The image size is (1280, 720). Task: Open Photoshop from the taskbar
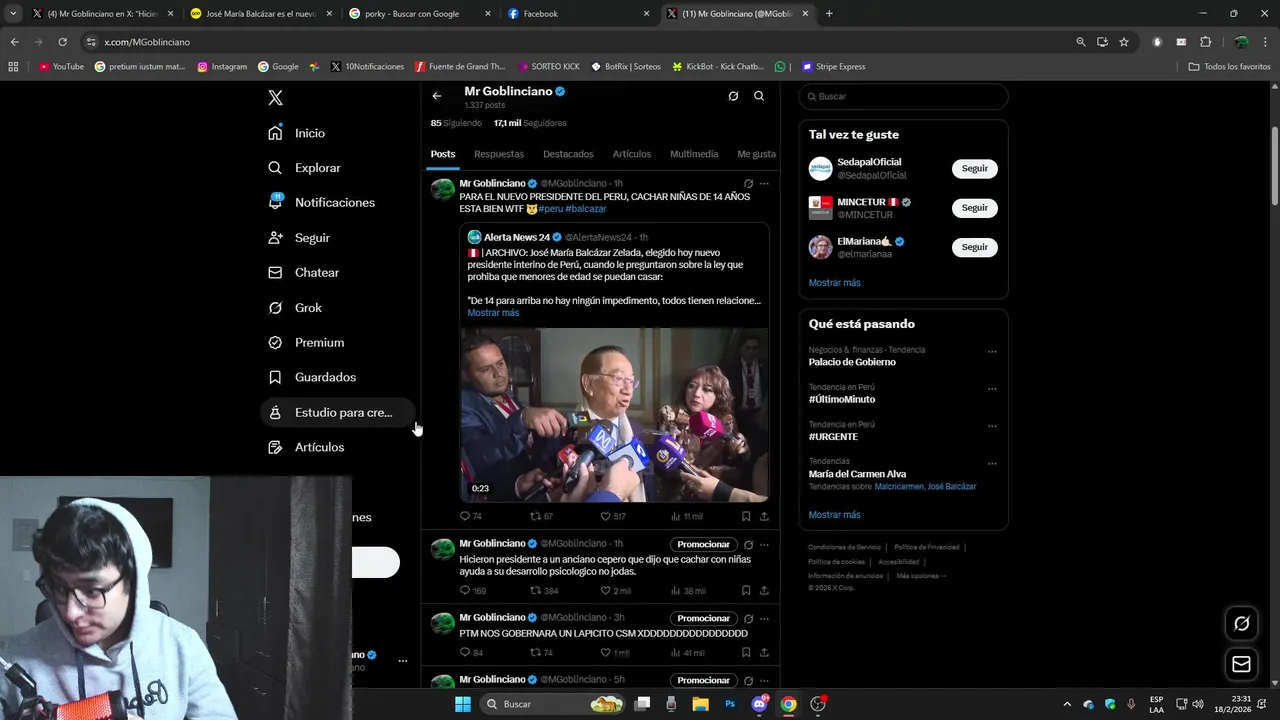[x=730, y=704]
